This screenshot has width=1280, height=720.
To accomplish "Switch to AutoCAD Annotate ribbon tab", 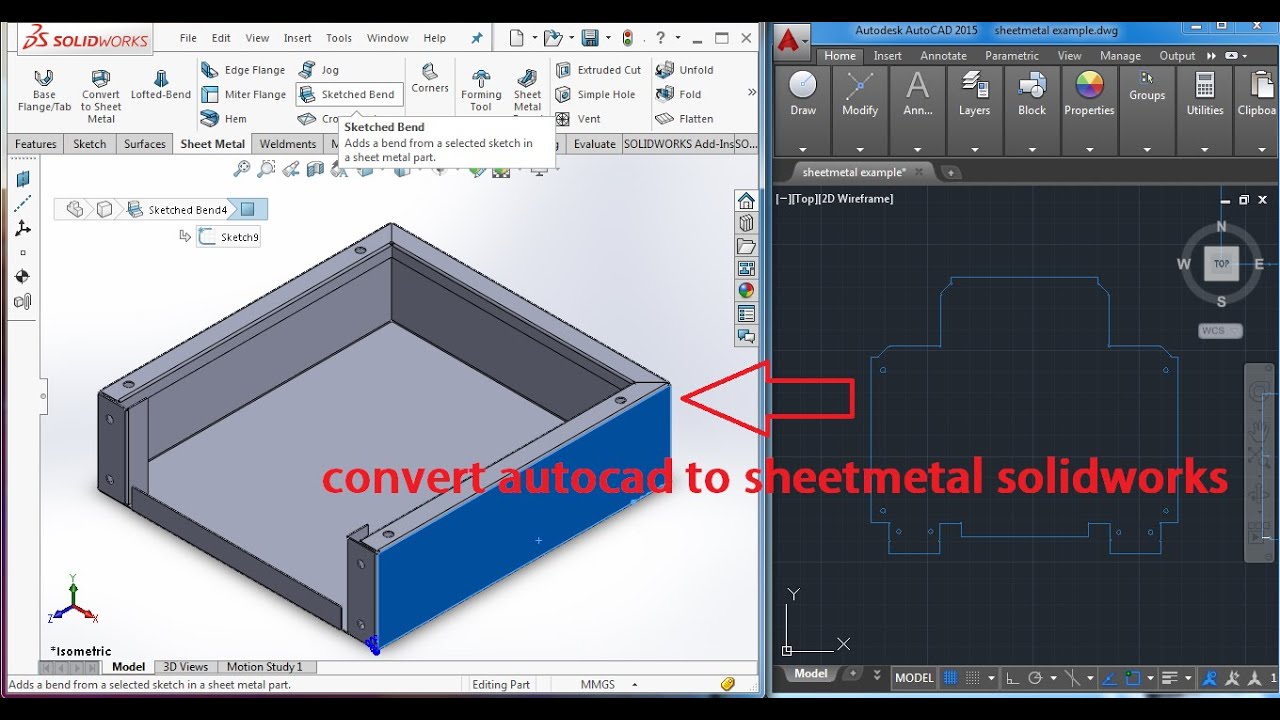I will [943, 56].
